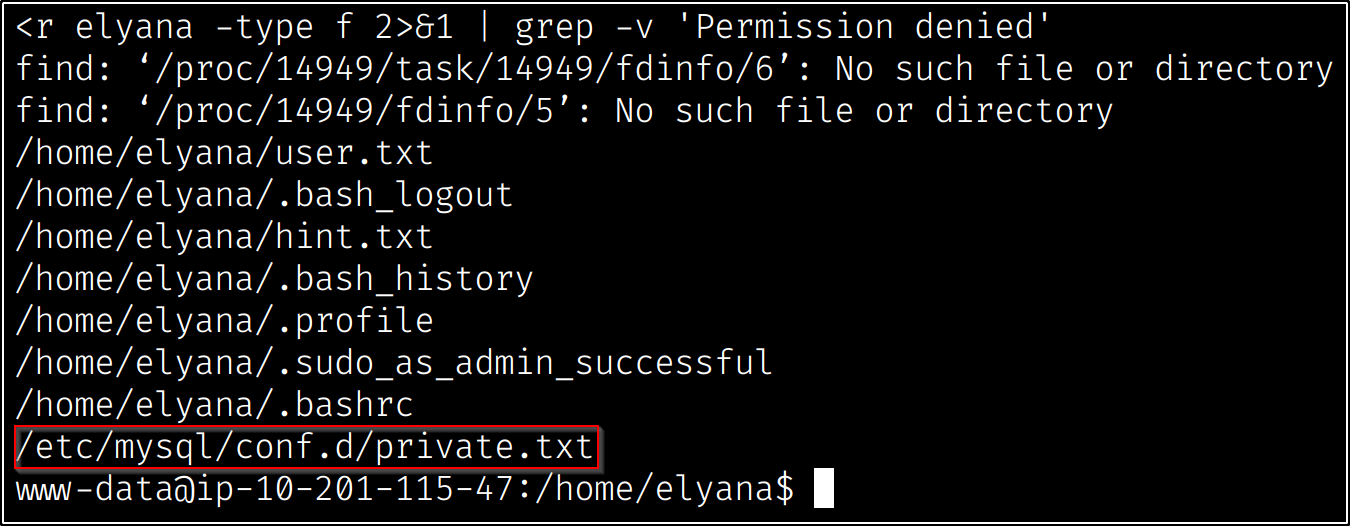Image resolution: width=1350 pixels, height=526 pixels.
Task: Click the www-data@ip-10-201-115-47 prompt text
Action: [263, 489]
